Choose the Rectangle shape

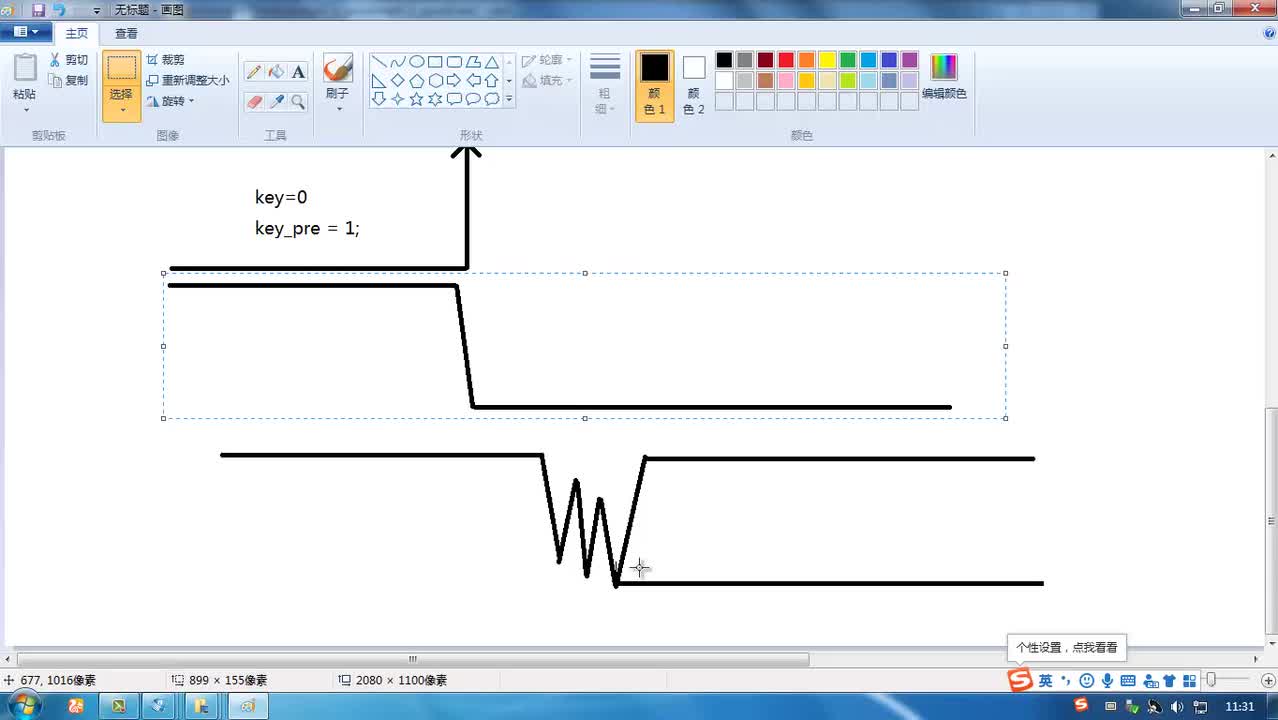click(435, 62)
